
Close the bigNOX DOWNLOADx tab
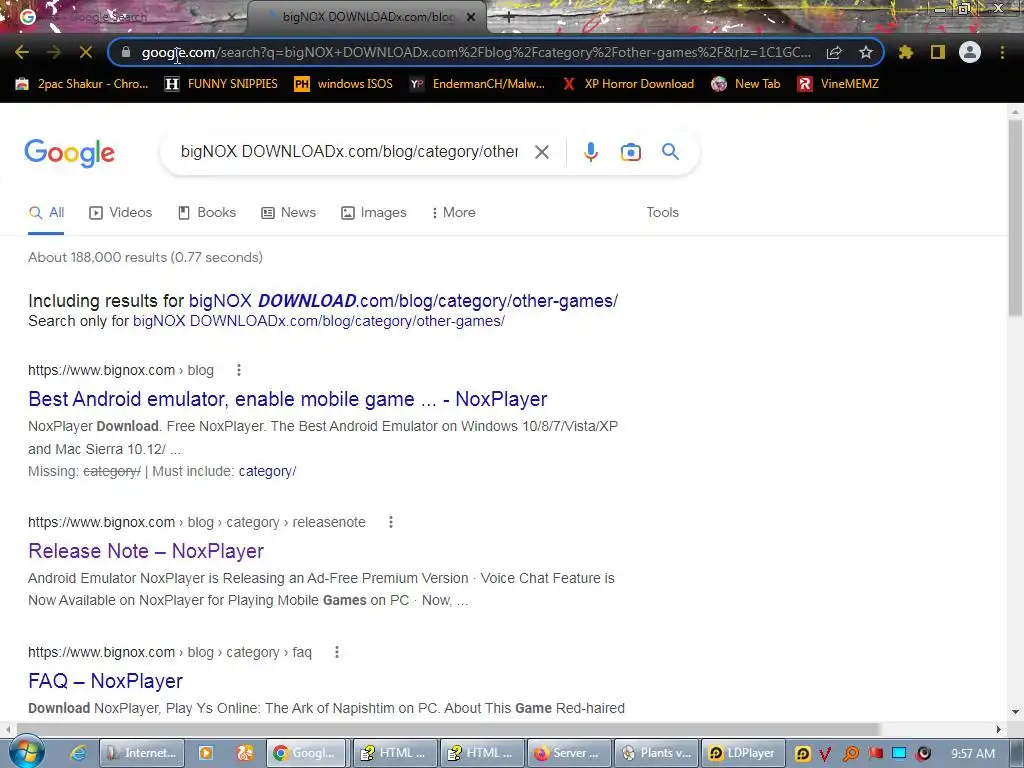pos(470,18)
